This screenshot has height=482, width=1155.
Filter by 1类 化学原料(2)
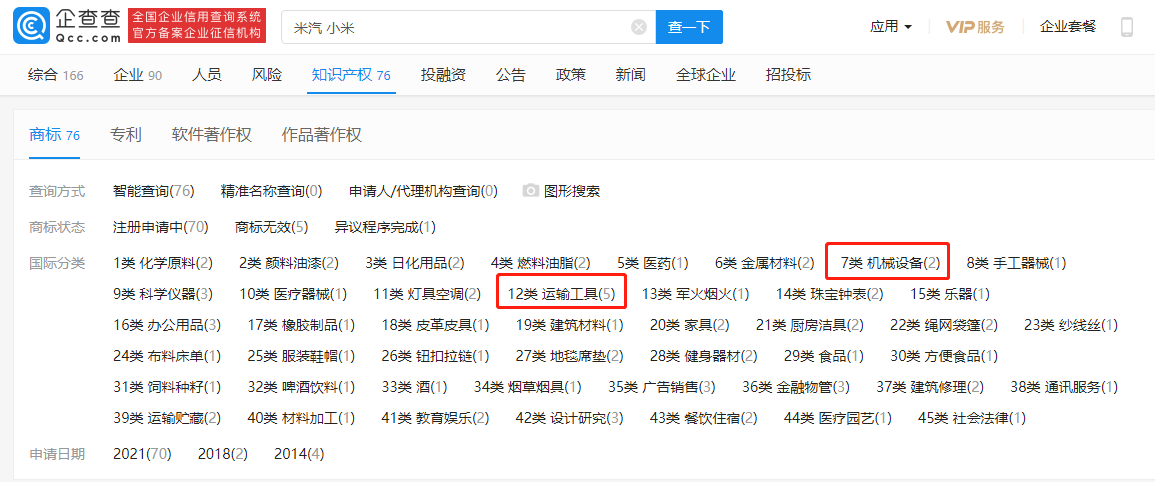[x=164, y=262]
